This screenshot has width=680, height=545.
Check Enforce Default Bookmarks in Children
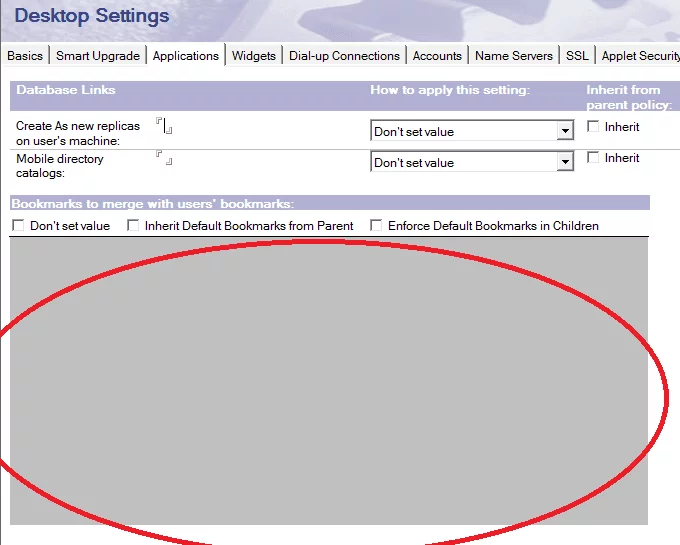click(376, 226)
